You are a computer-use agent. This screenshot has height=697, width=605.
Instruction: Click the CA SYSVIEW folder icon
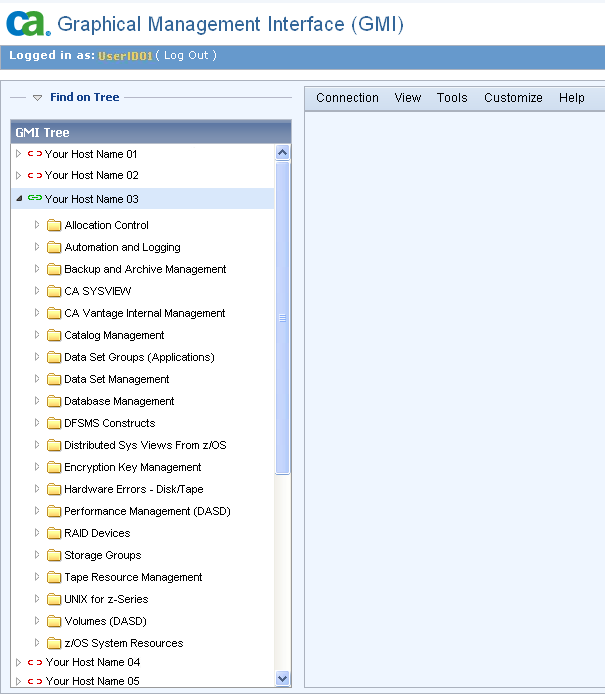pyautogui.click(x=54, y=291)
